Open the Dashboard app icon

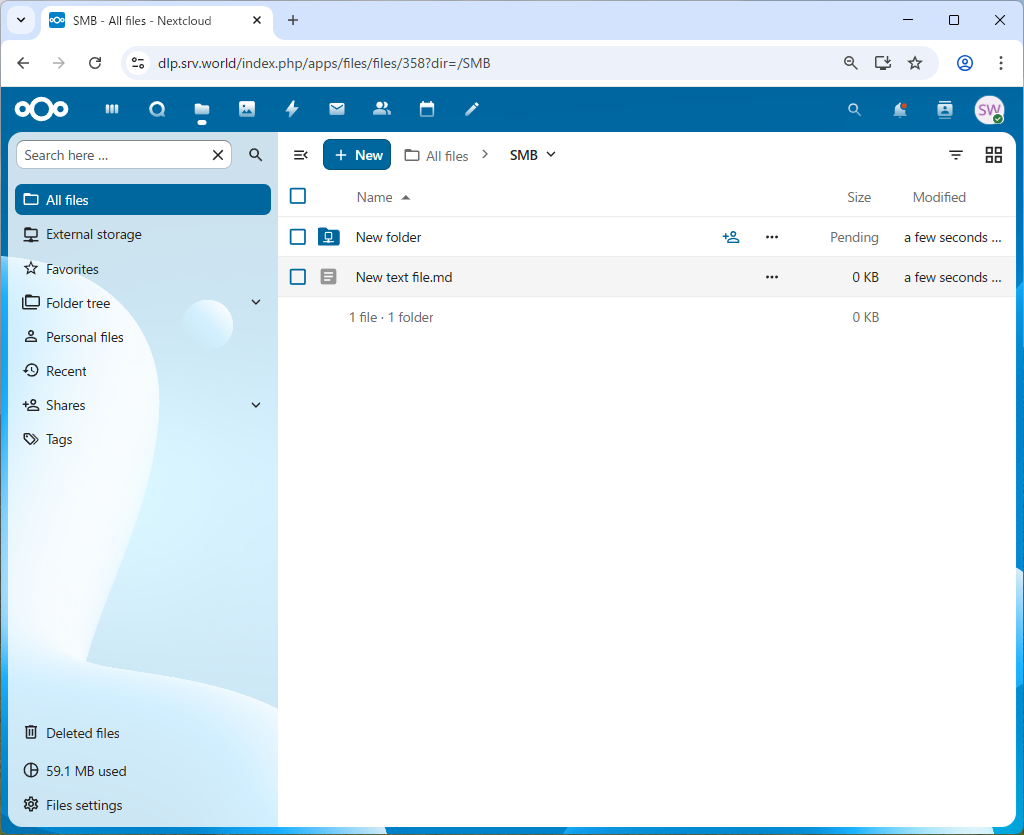click(x=112, y=109)
